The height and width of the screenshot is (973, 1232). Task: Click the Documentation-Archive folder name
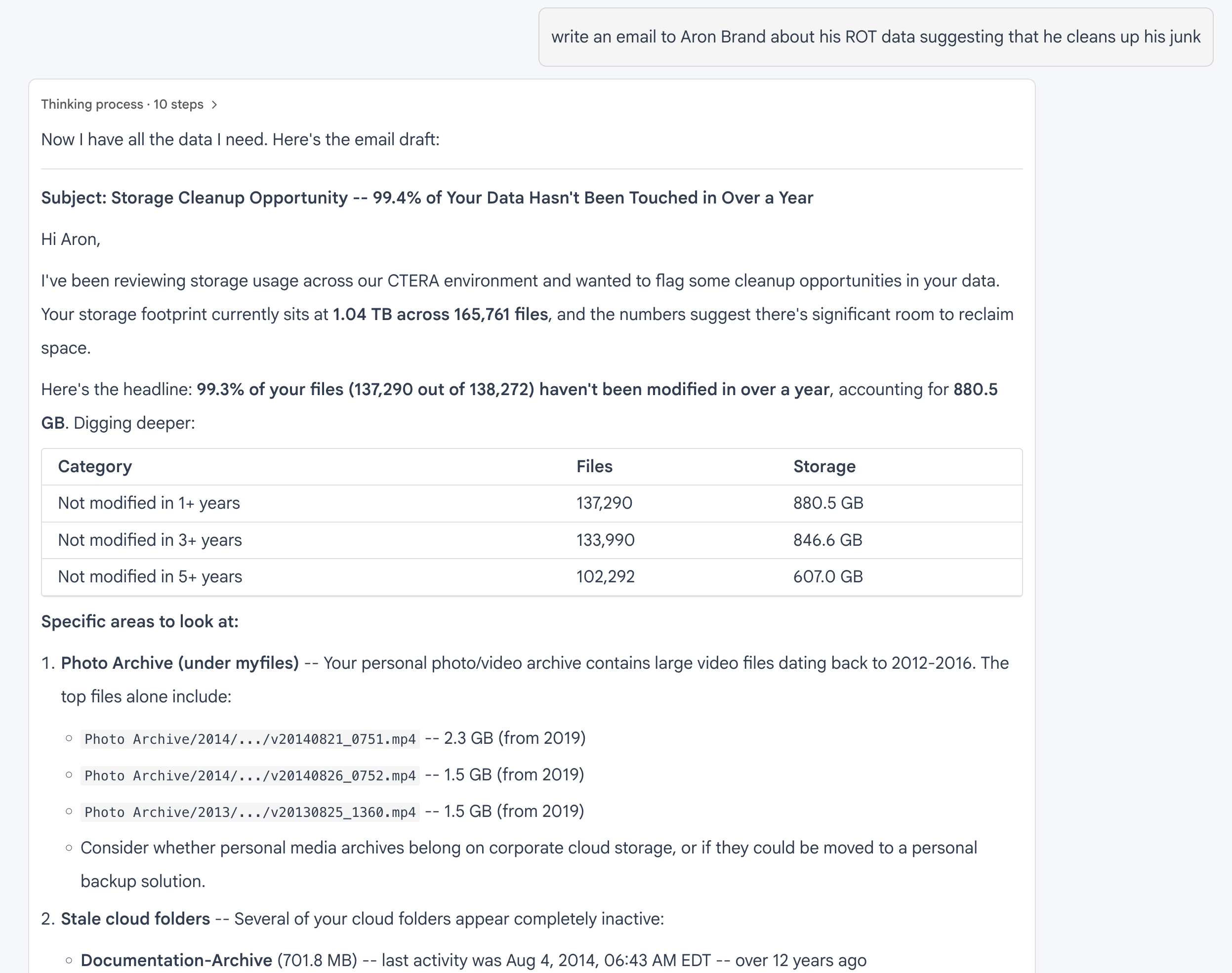[177, 961]
